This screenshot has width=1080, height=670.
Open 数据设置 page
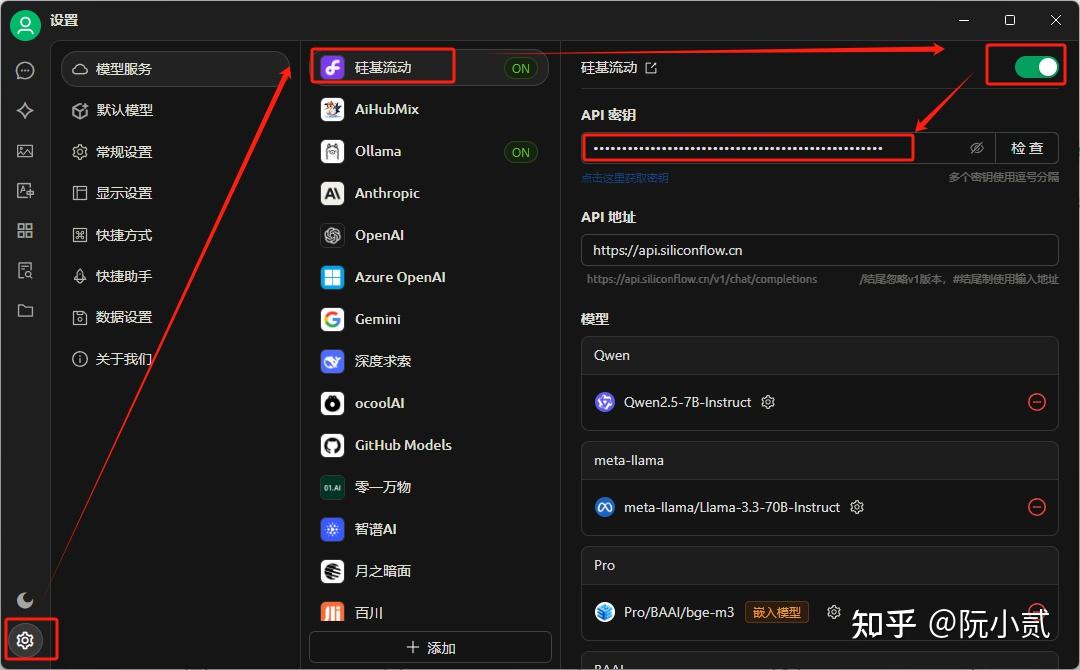[176, 317]
